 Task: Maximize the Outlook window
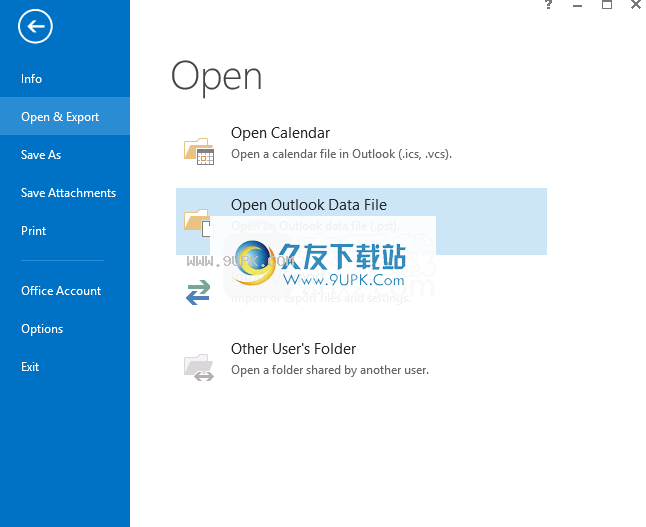[x=606, y=5]
